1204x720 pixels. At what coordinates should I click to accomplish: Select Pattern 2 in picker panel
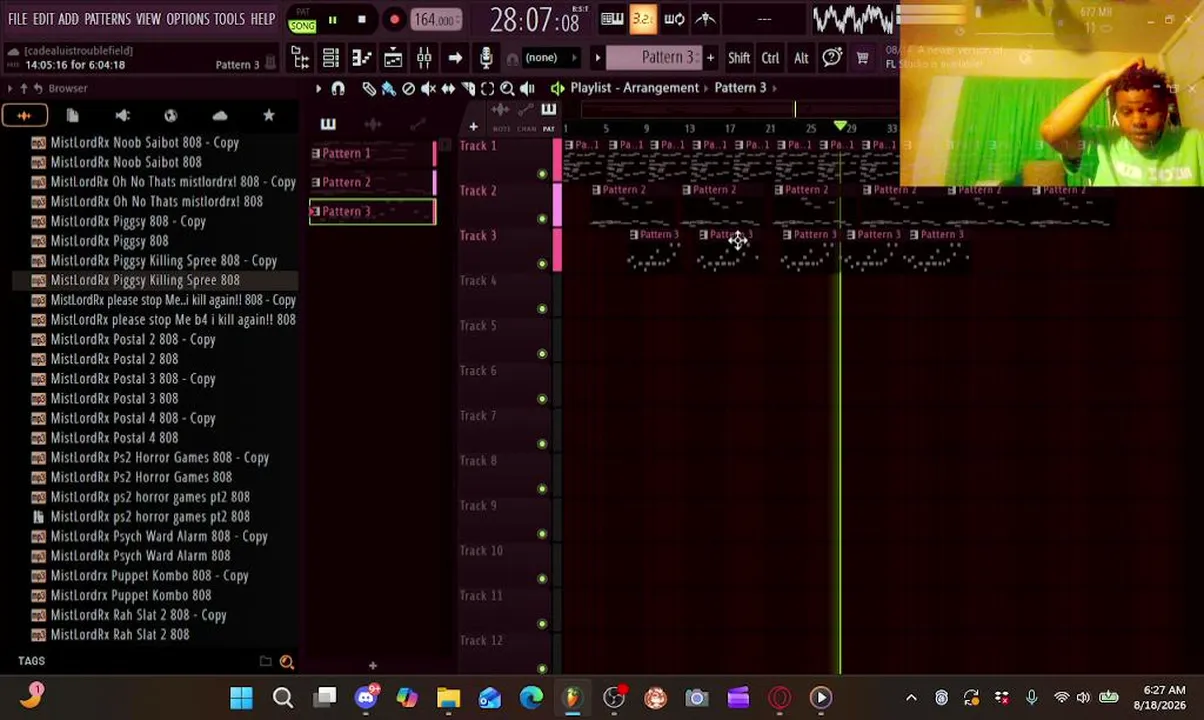[372, 182]
